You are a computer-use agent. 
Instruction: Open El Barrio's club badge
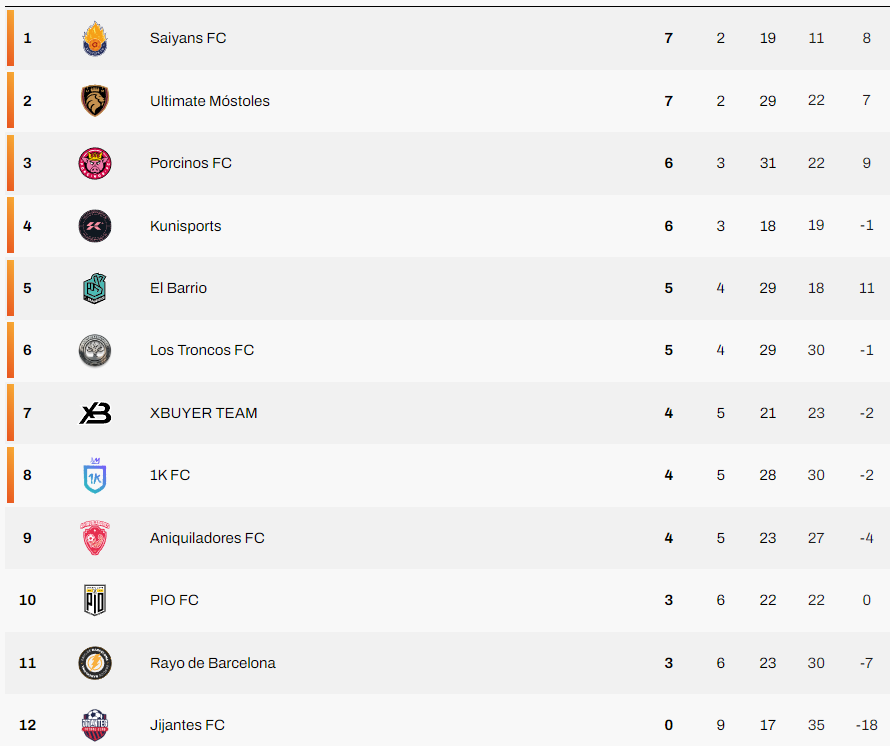pos(96,288)
